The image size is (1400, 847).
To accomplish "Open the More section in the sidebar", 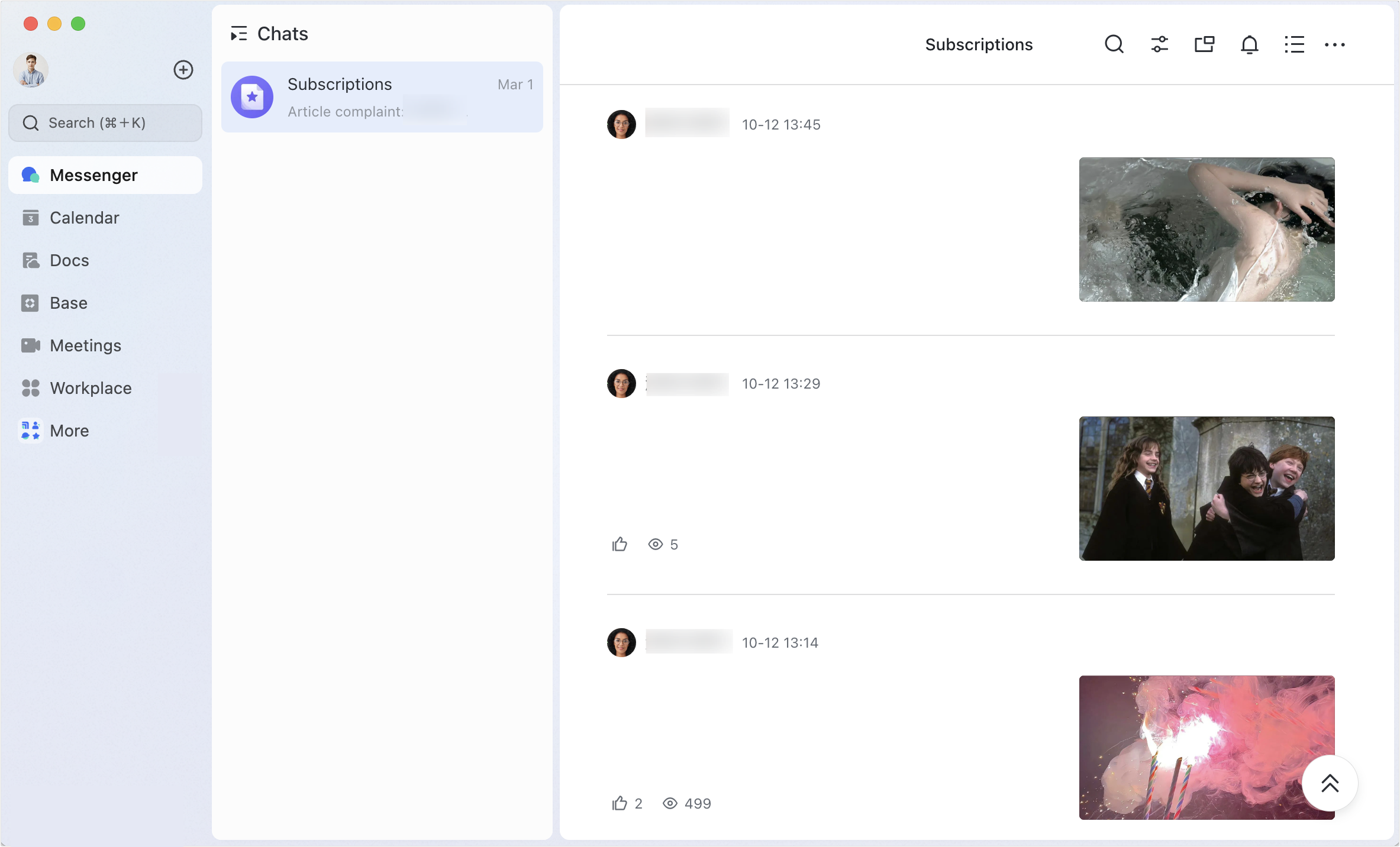I will (x=69, y=431).
